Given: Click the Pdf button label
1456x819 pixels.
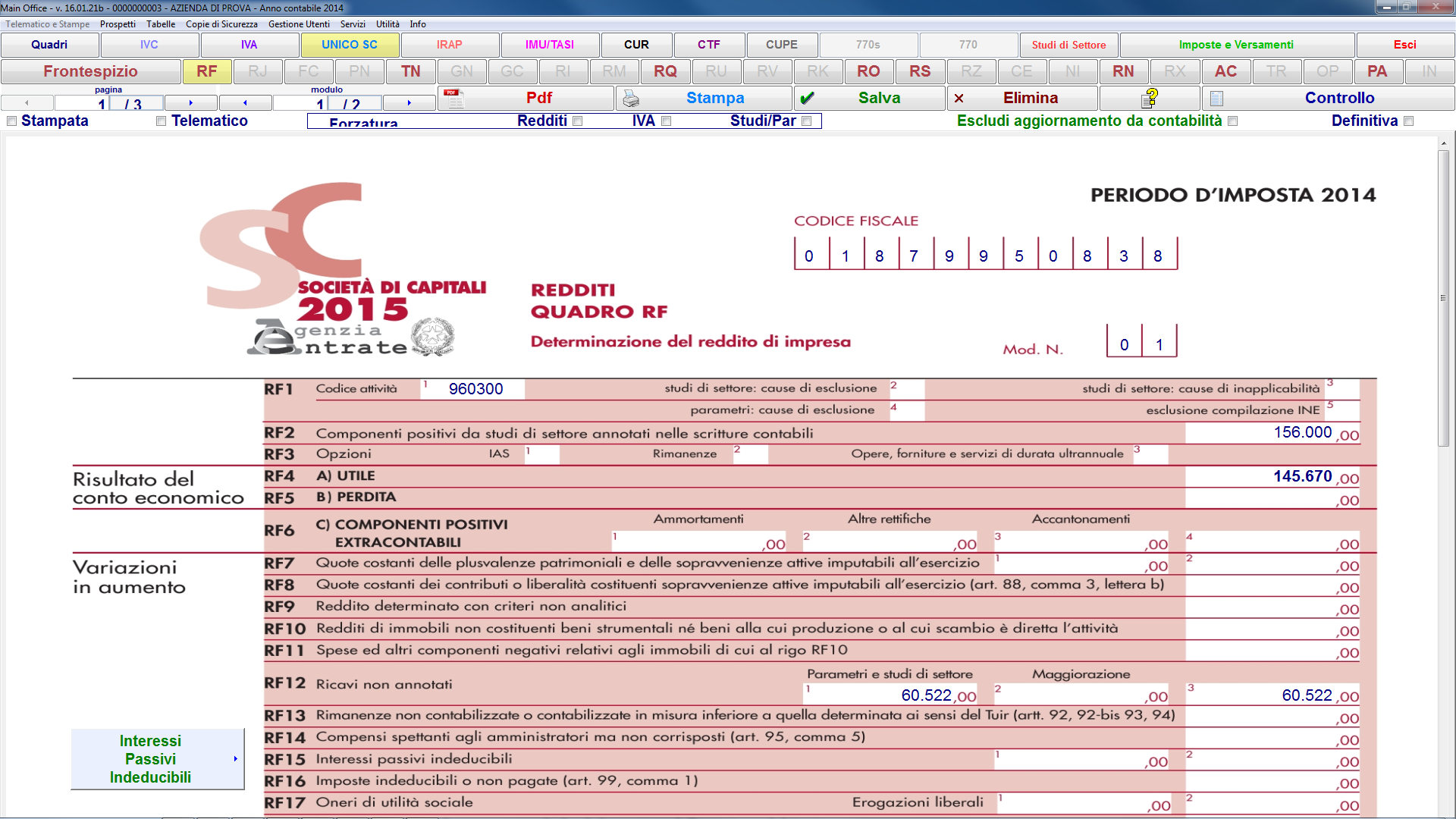Looking at the screenshot, I should point(539,98).
